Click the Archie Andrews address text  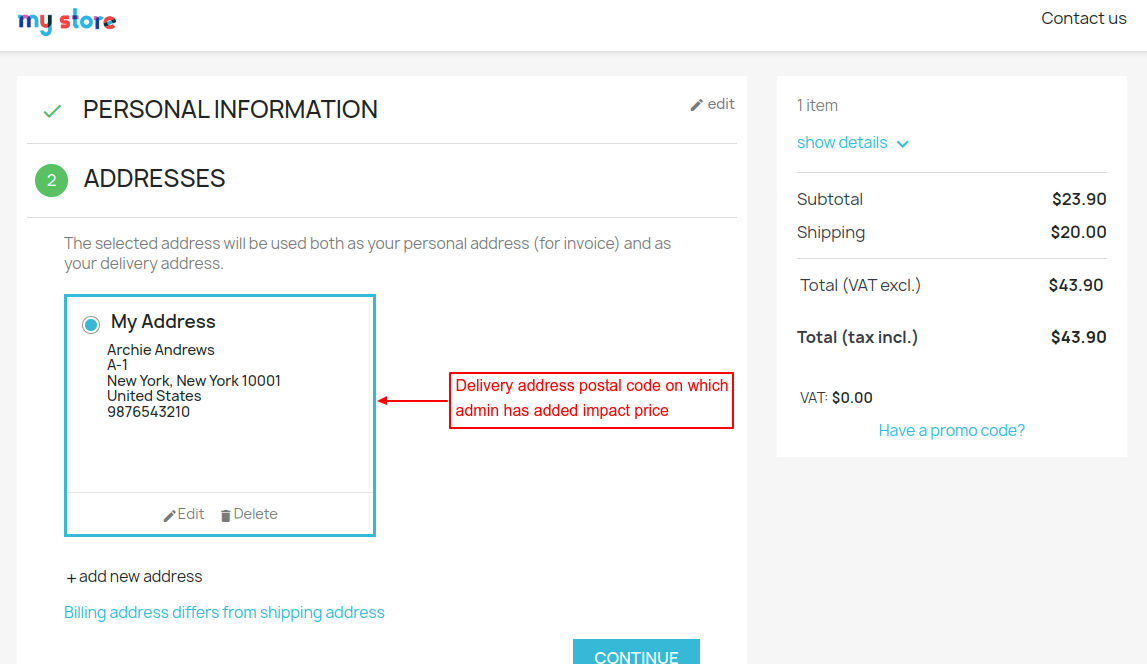[x=161, y=350]
